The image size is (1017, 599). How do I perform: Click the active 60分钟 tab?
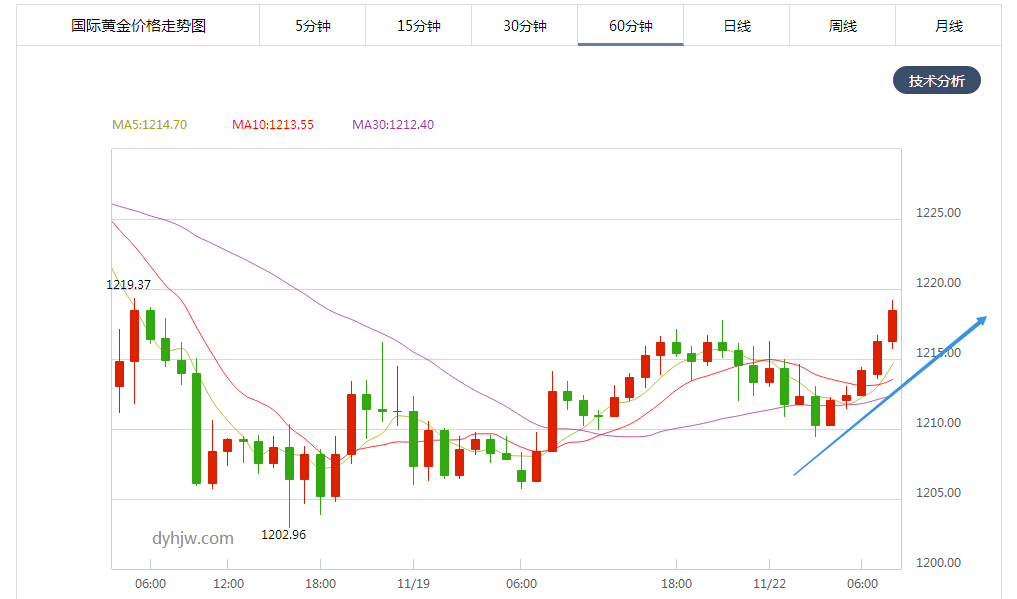click(630, 26)
